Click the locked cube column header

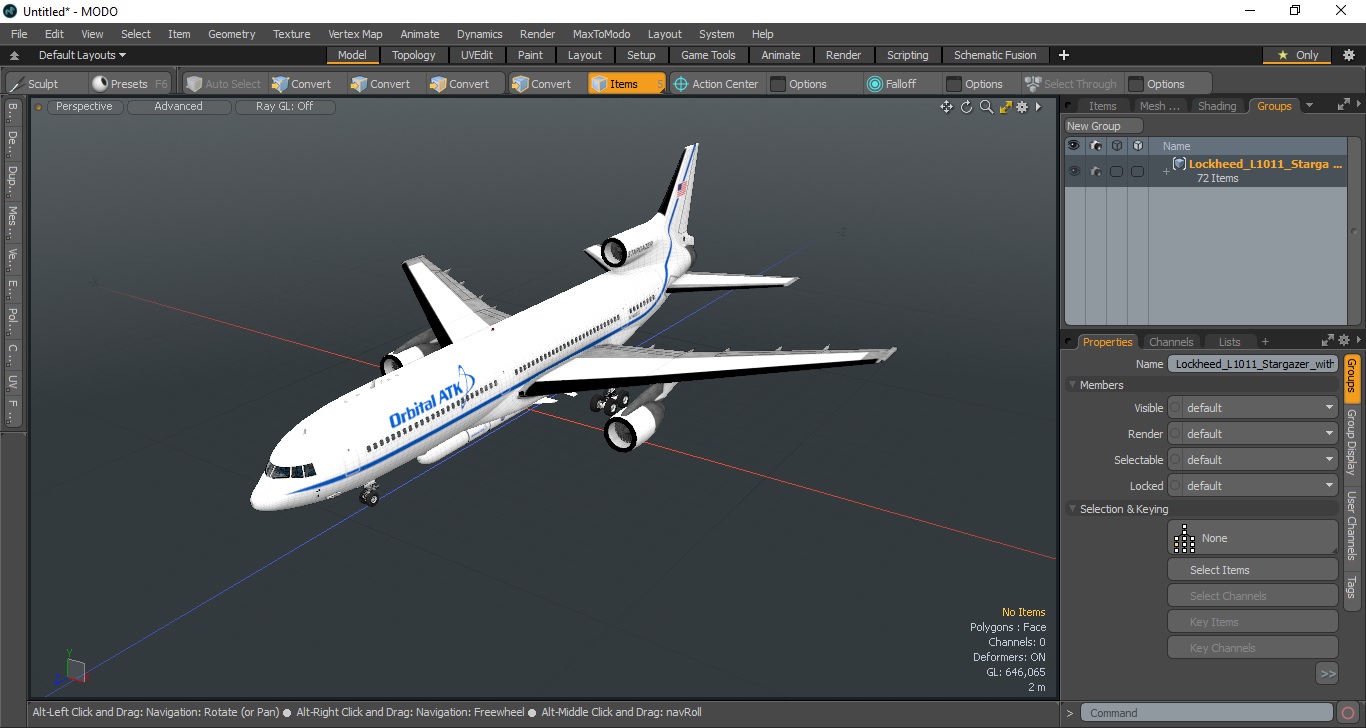(1137, 146)
